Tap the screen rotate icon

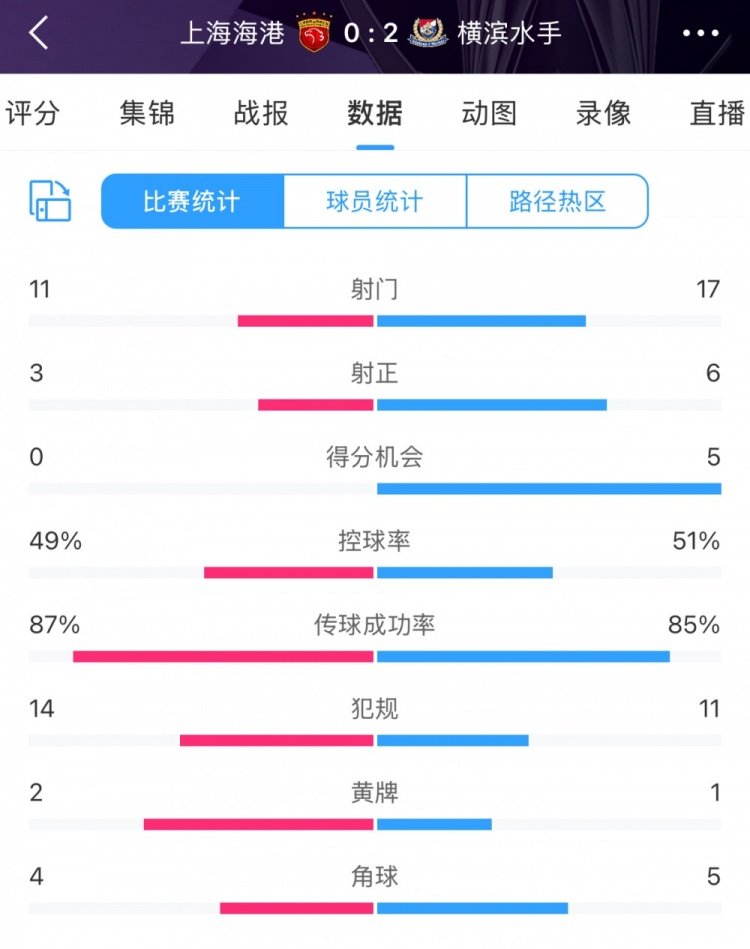click(51, 201)
